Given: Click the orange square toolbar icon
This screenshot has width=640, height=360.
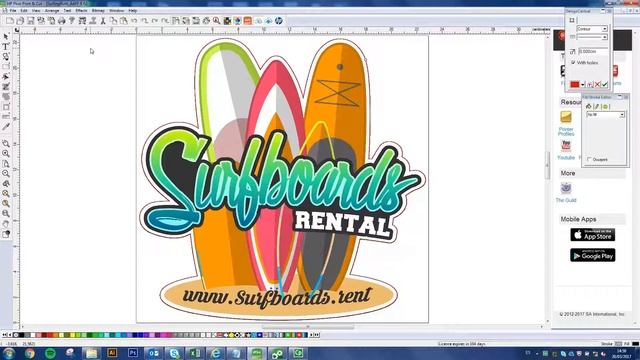Looking at the screenshot, I should 247,21.
